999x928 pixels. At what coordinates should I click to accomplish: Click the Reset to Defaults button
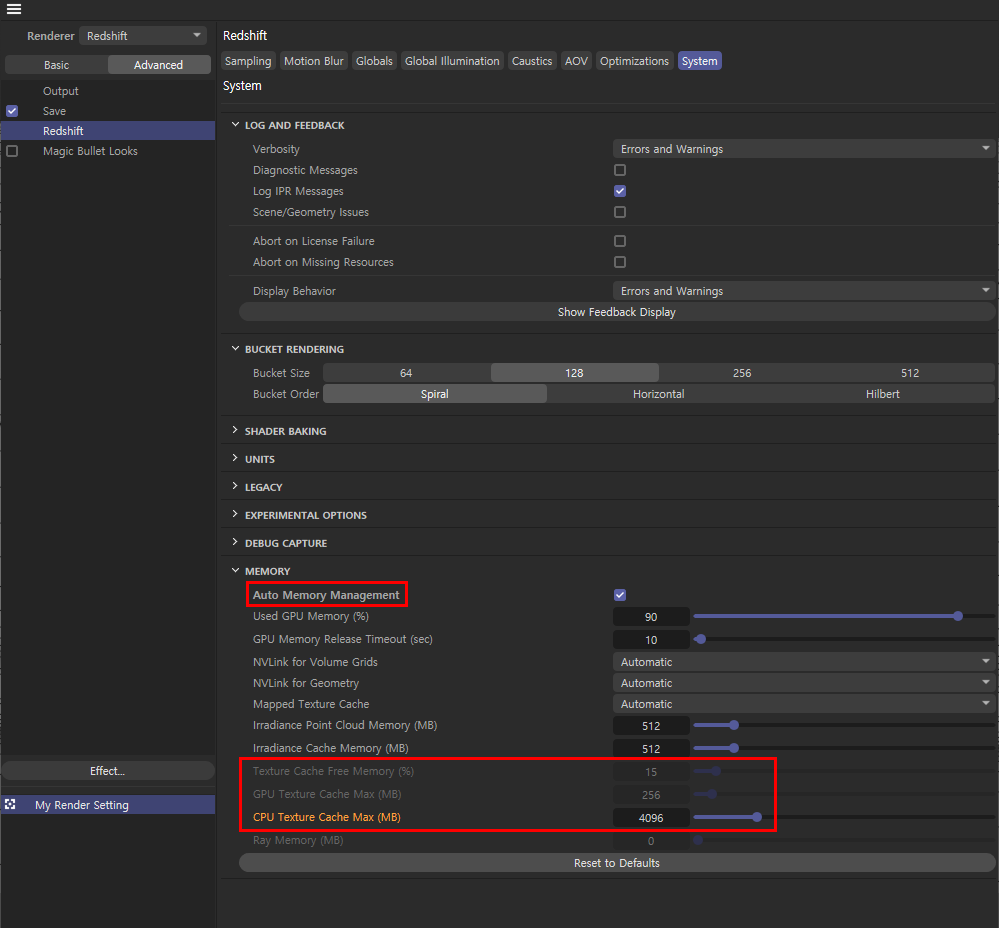(616, 863)
